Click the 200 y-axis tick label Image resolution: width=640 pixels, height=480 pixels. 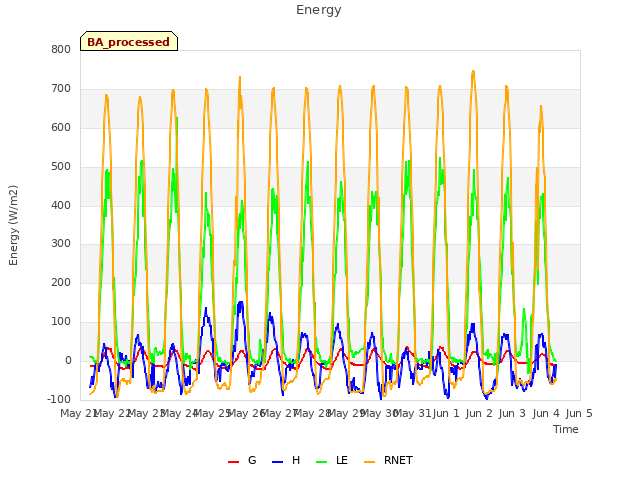coord(61,282)
